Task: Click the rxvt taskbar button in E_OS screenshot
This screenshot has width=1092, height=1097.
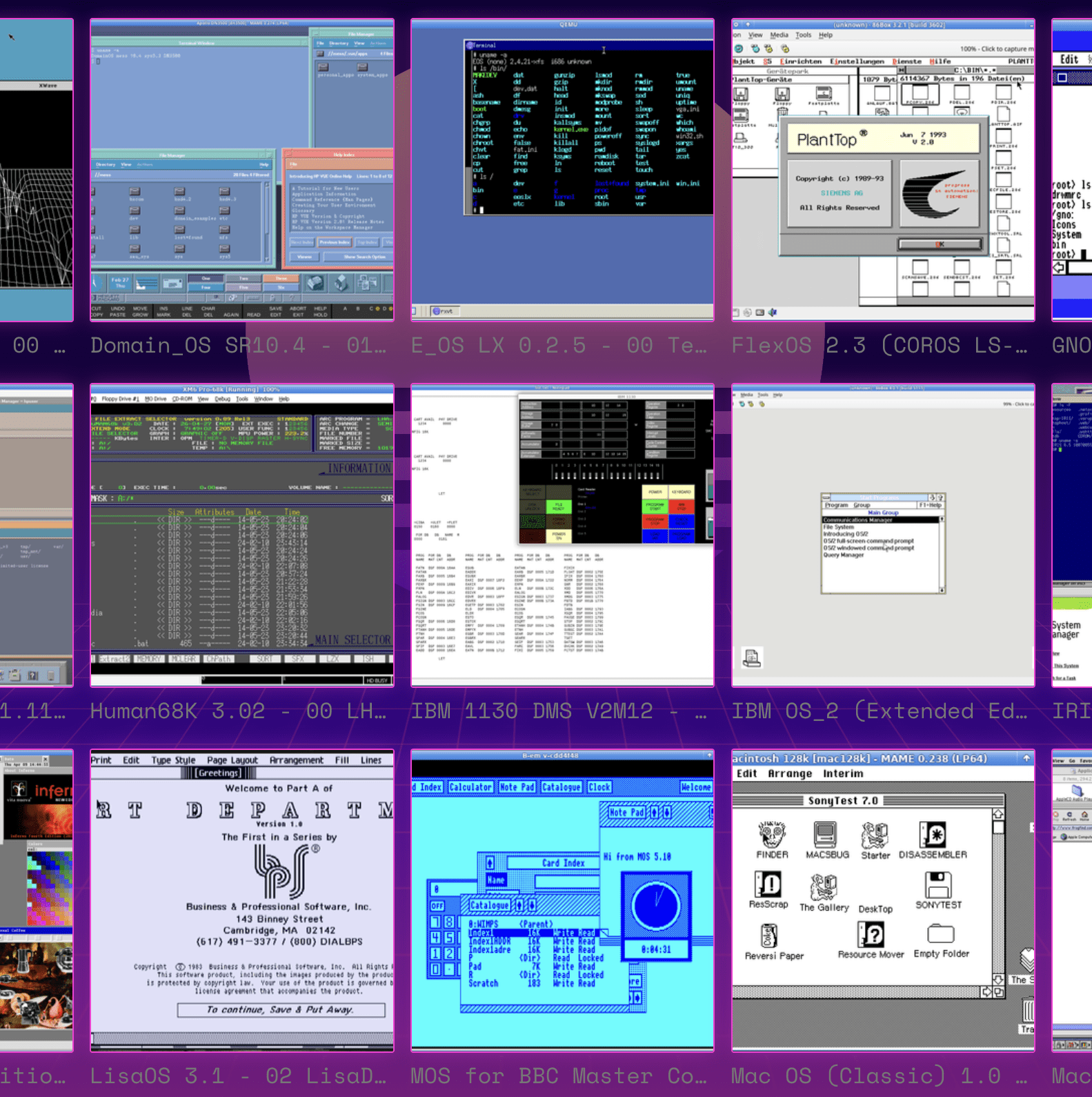Action: pyautogui.click(x=446, y=311)
